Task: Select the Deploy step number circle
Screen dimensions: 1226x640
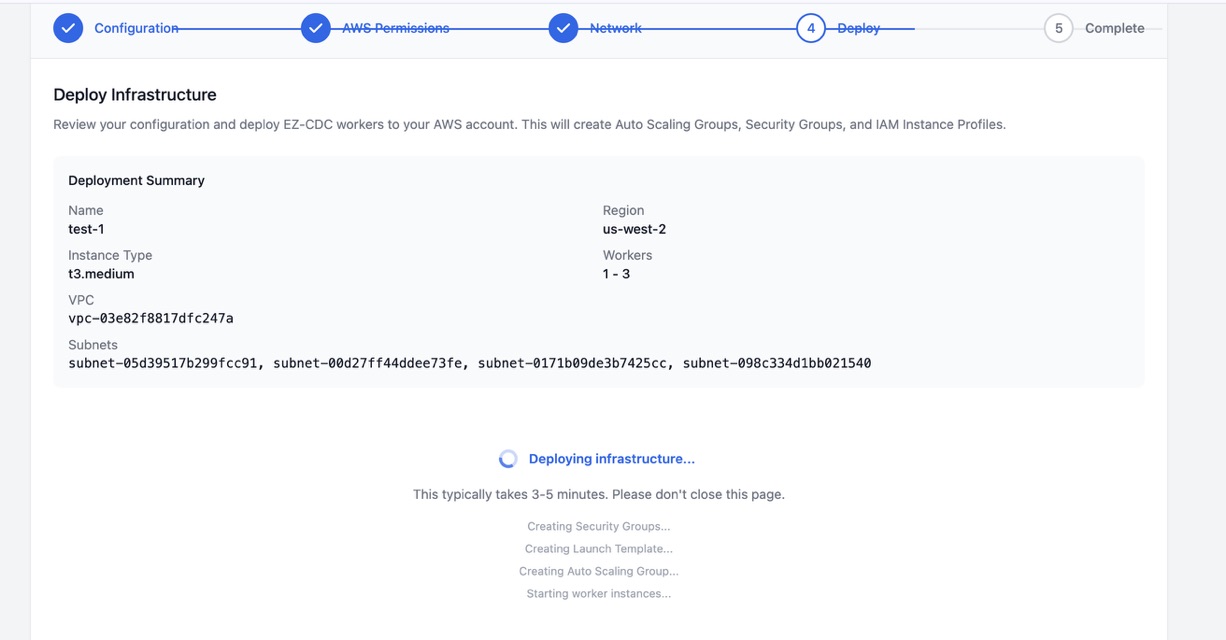Action: pyautogui.click(x=811, y=27)
